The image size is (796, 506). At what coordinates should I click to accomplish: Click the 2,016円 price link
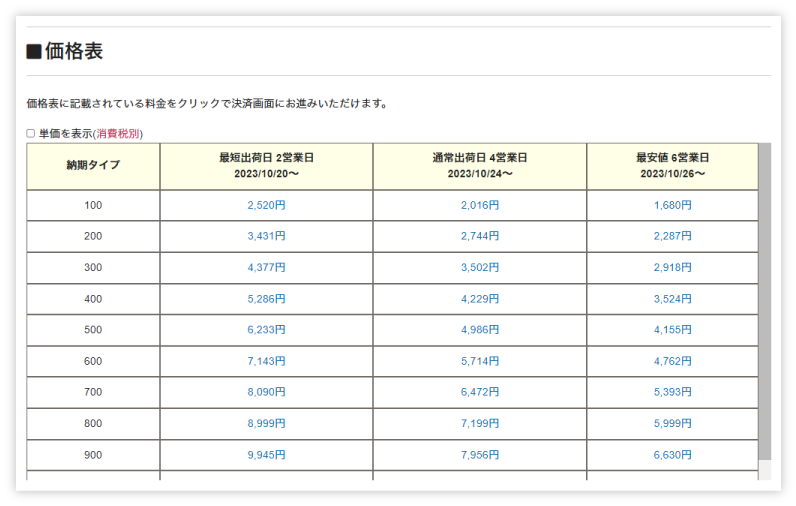[x=480, y=205]
